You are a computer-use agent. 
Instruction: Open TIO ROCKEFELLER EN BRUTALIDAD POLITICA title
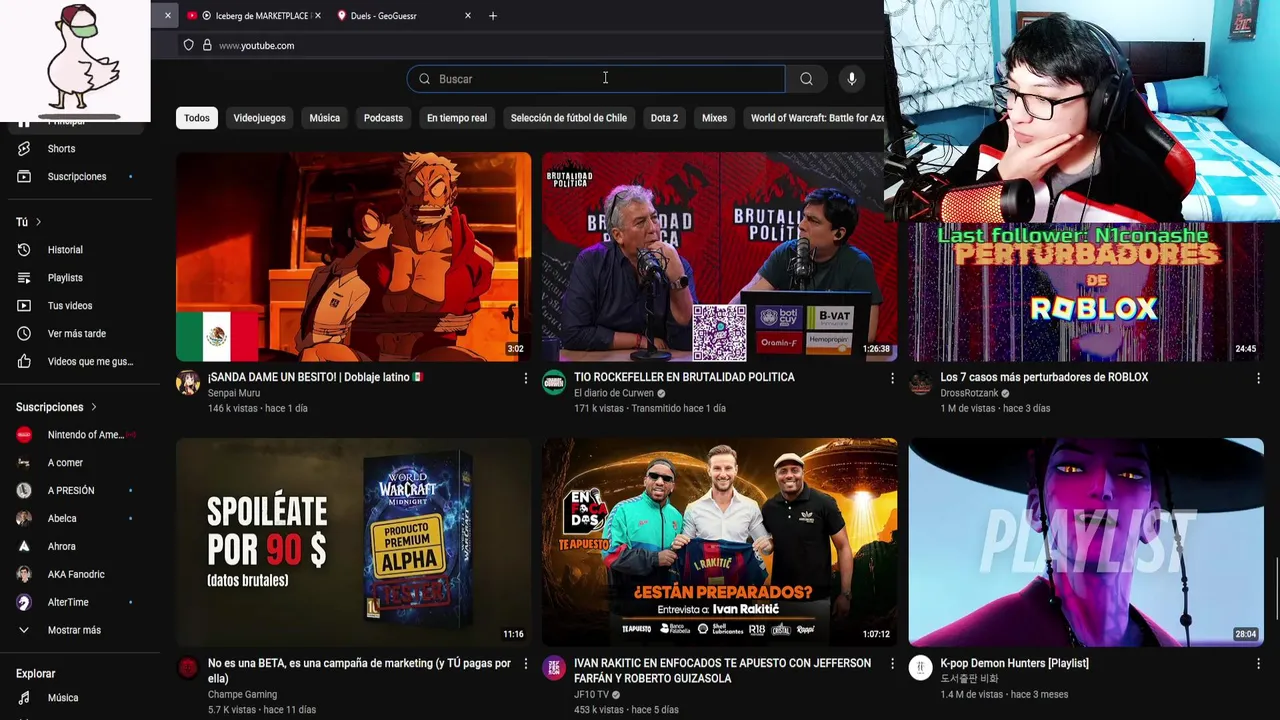point(684,377)
